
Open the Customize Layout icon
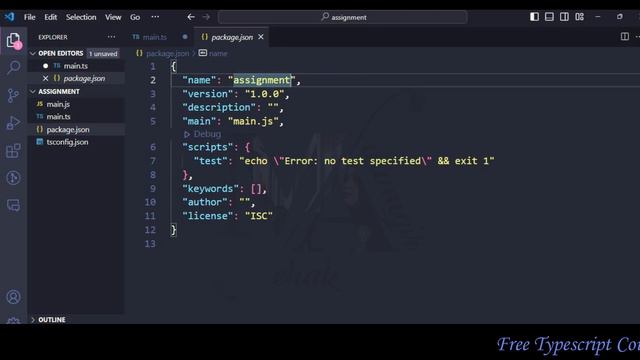coord(580,17)
